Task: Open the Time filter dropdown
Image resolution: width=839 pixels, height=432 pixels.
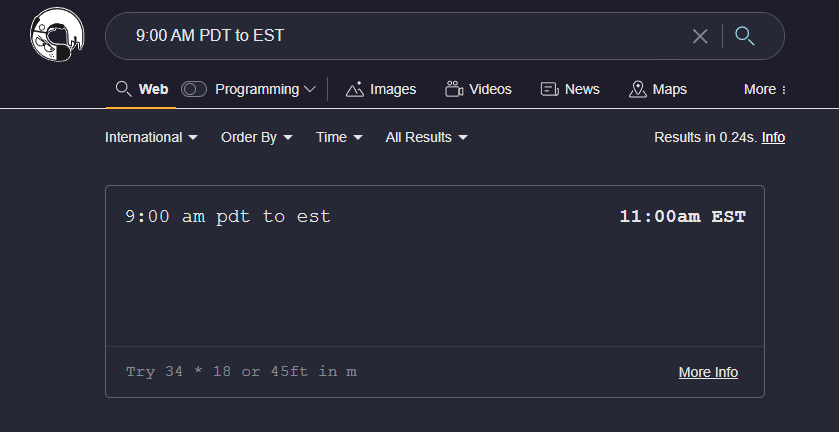Action: (339, 137)
